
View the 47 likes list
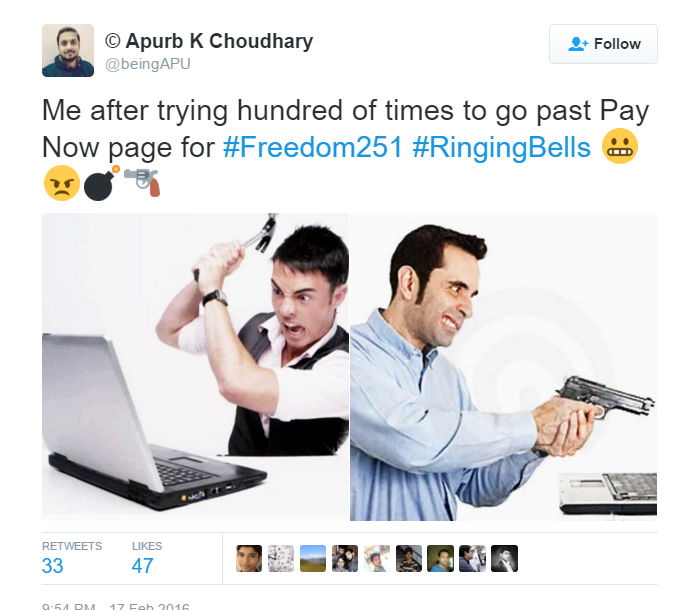tap(147, 558)
